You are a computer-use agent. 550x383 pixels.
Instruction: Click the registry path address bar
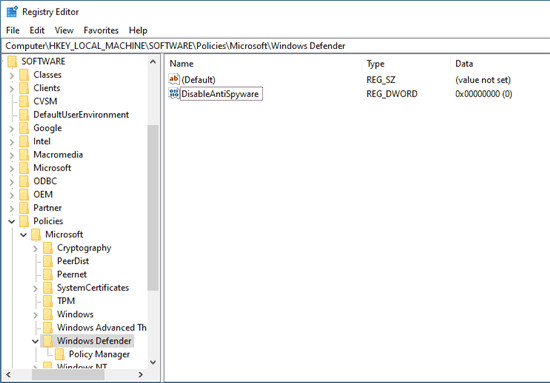click(275, 46)
